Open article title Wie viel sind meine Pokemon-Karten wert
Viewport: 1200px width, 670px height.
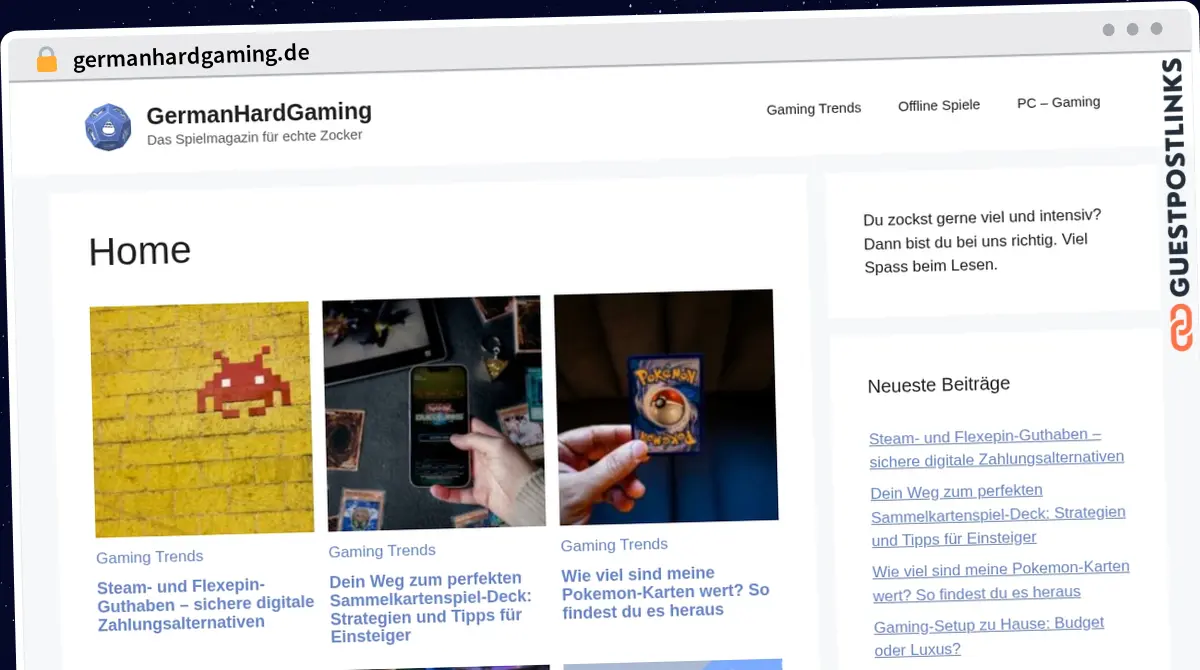[665, 591]
